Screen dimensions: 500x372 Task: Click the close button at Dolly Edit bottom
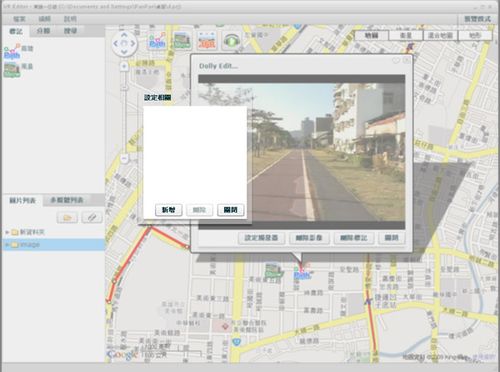click(x=391, y=238)
